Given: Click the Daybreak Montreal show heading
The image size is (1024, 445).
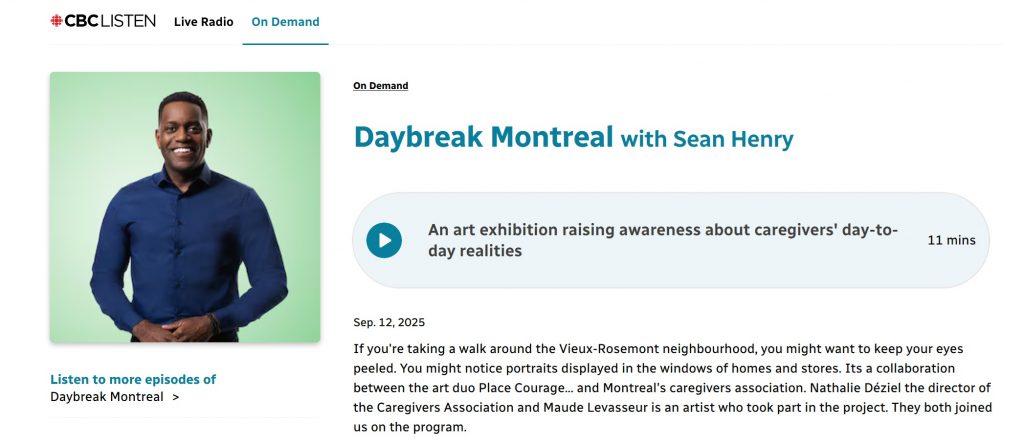Looking at the screenshot, I should pos(483,137).
